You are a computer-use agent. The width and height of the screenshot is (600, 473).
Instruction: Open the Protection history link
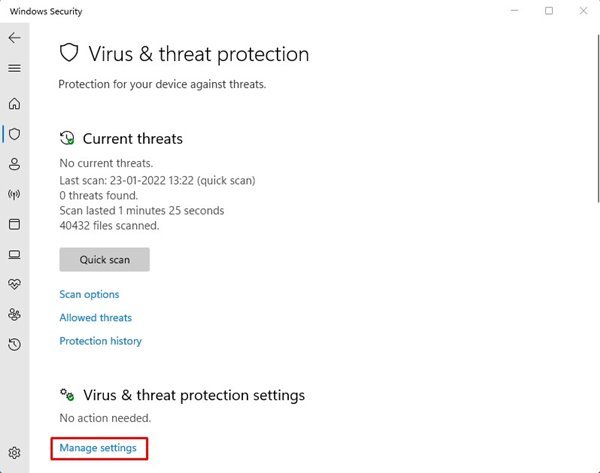(x=101, y=341)
